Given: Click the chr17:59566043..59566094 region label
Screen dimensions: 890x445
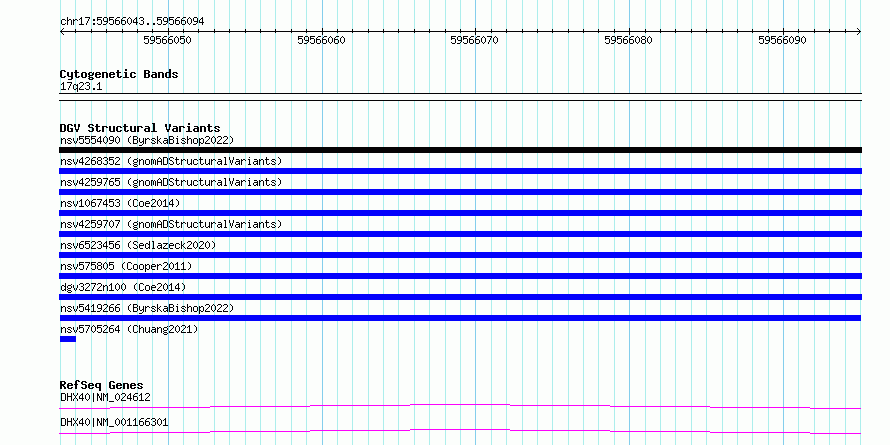Looking at the screenshot, I should pyautogui.click(x=132, y=22).
